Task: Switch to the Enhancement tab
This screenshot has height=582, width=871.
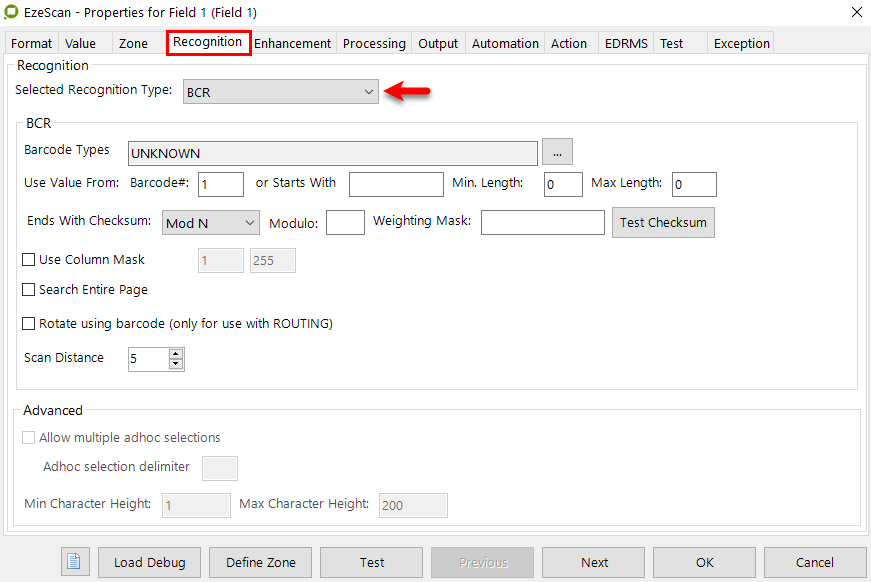Action: coord(292,43)
